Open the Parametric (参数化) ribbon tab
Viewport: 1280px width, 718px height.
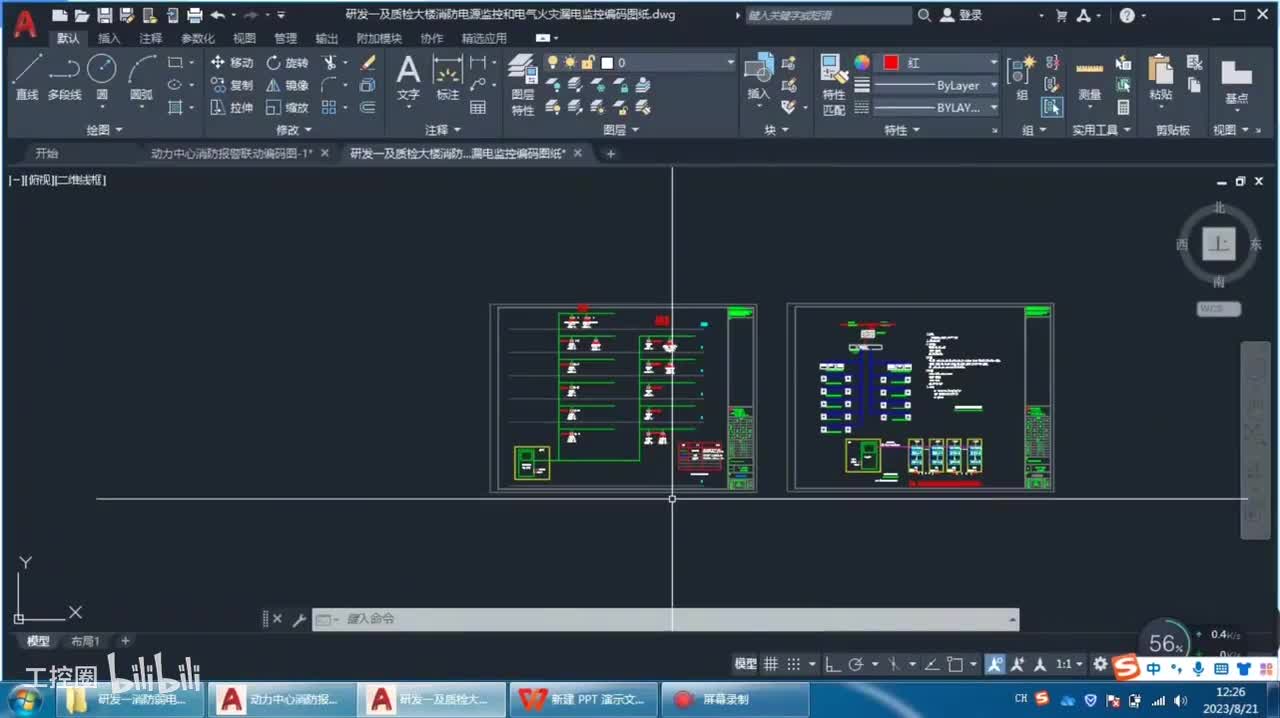point(197,38)
